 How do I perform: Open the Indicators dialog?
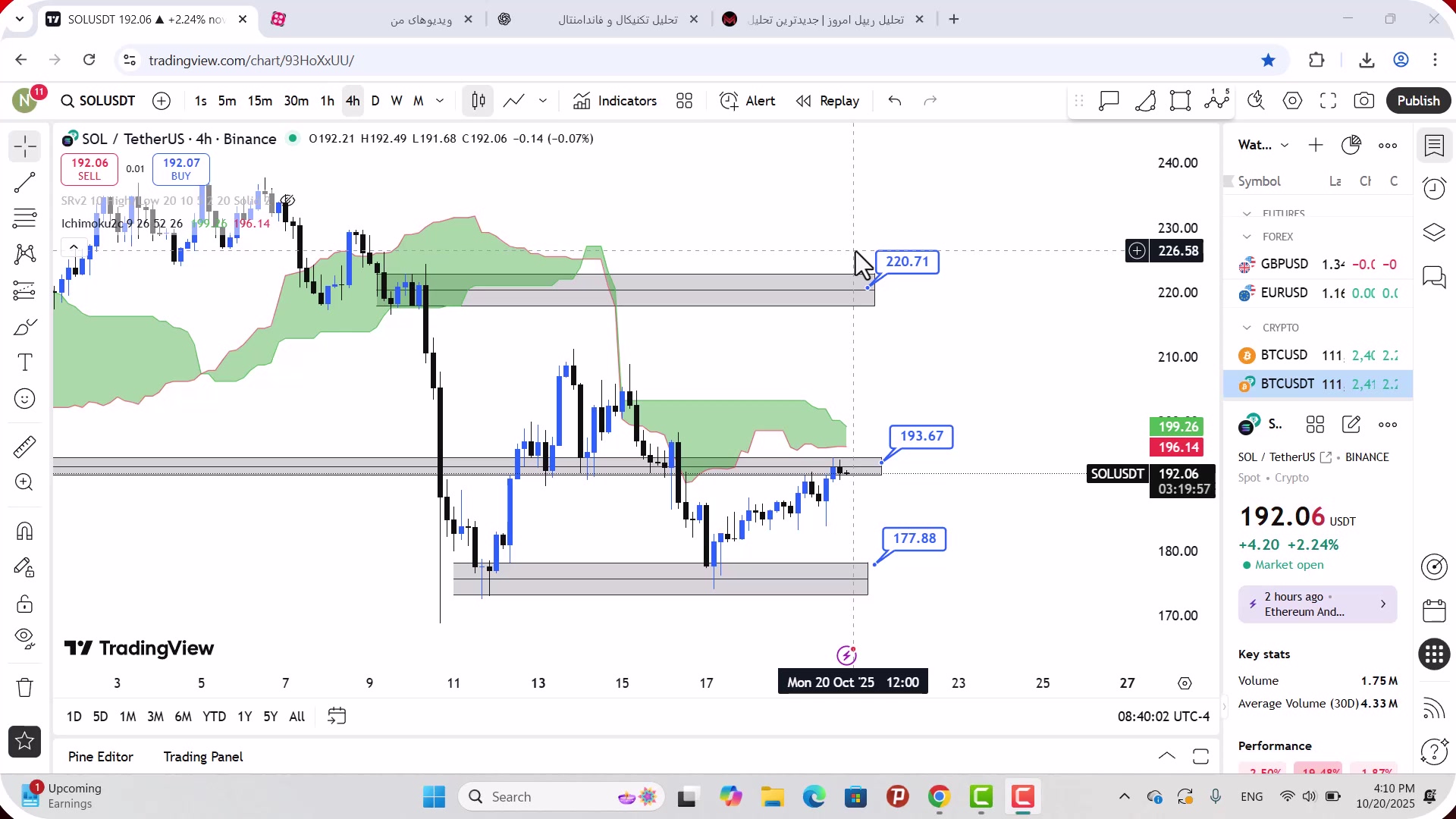(615, 101)
